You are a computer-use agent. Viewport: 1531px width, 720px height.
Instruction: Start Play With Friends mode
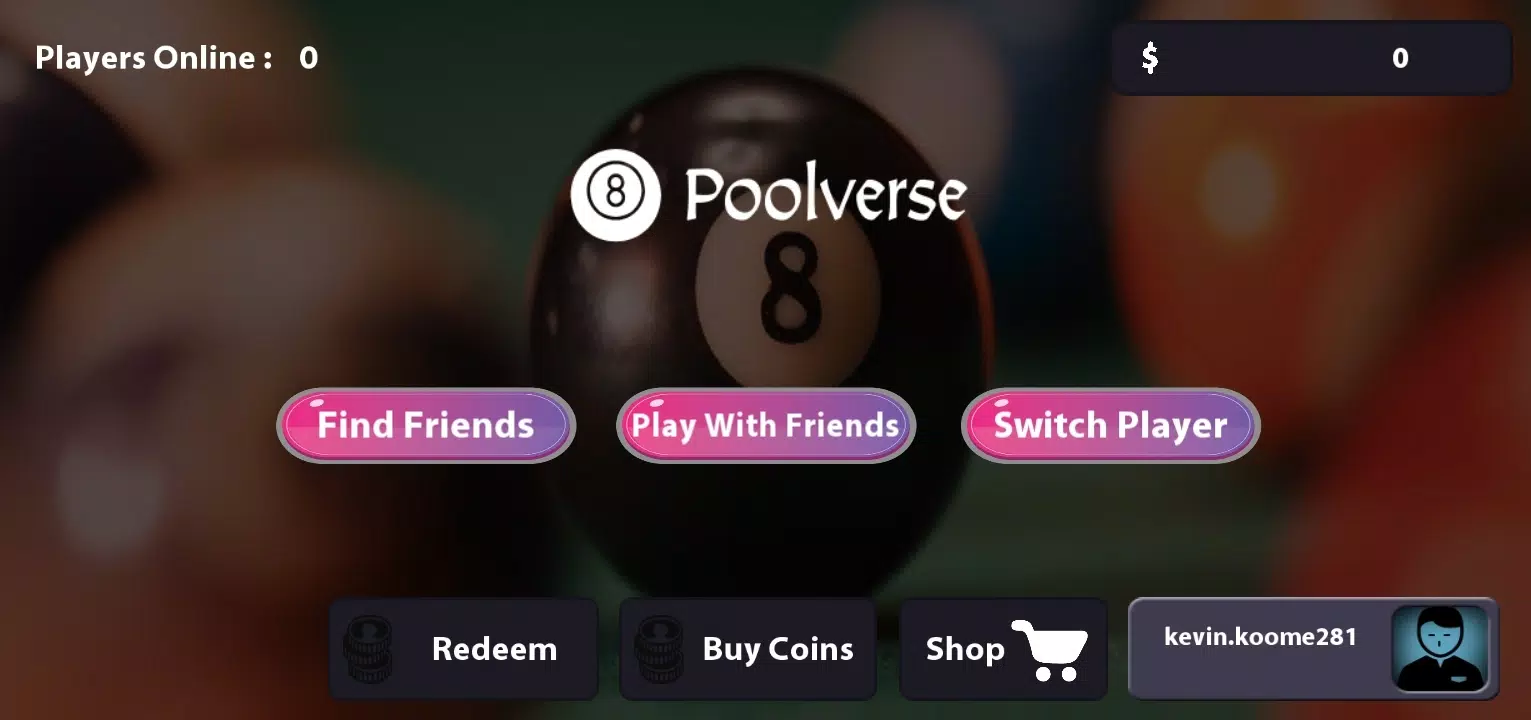coord(766,425)
